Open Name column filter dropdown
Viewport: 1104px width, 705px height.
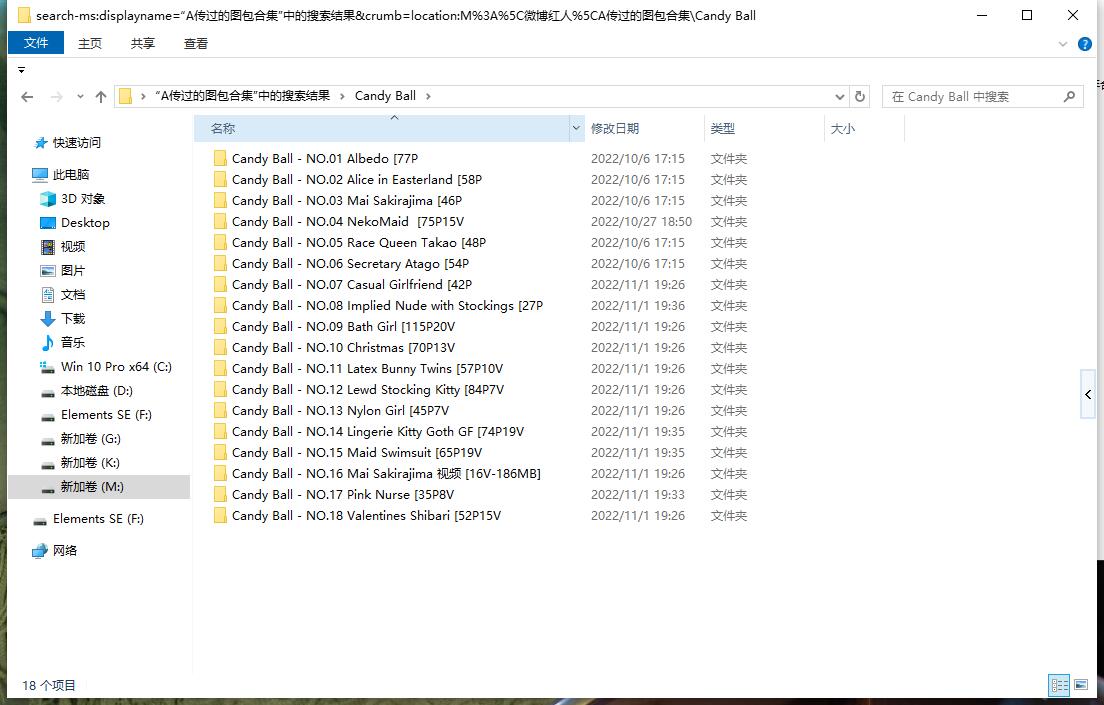click(x=576, y=128)
